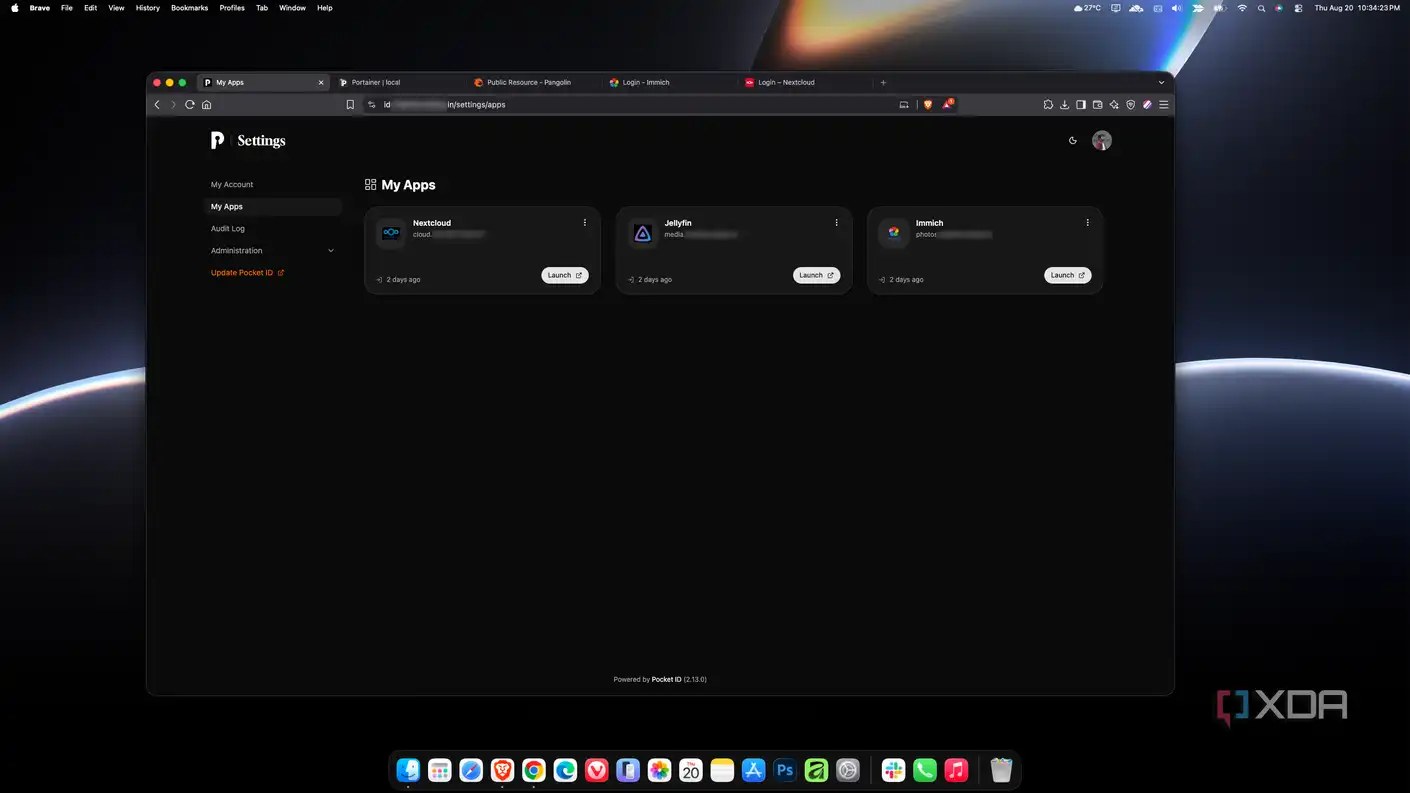Launch the Nextcloud app
The height and width of the screenshot is (793, 1410).
tap(565, 275)
